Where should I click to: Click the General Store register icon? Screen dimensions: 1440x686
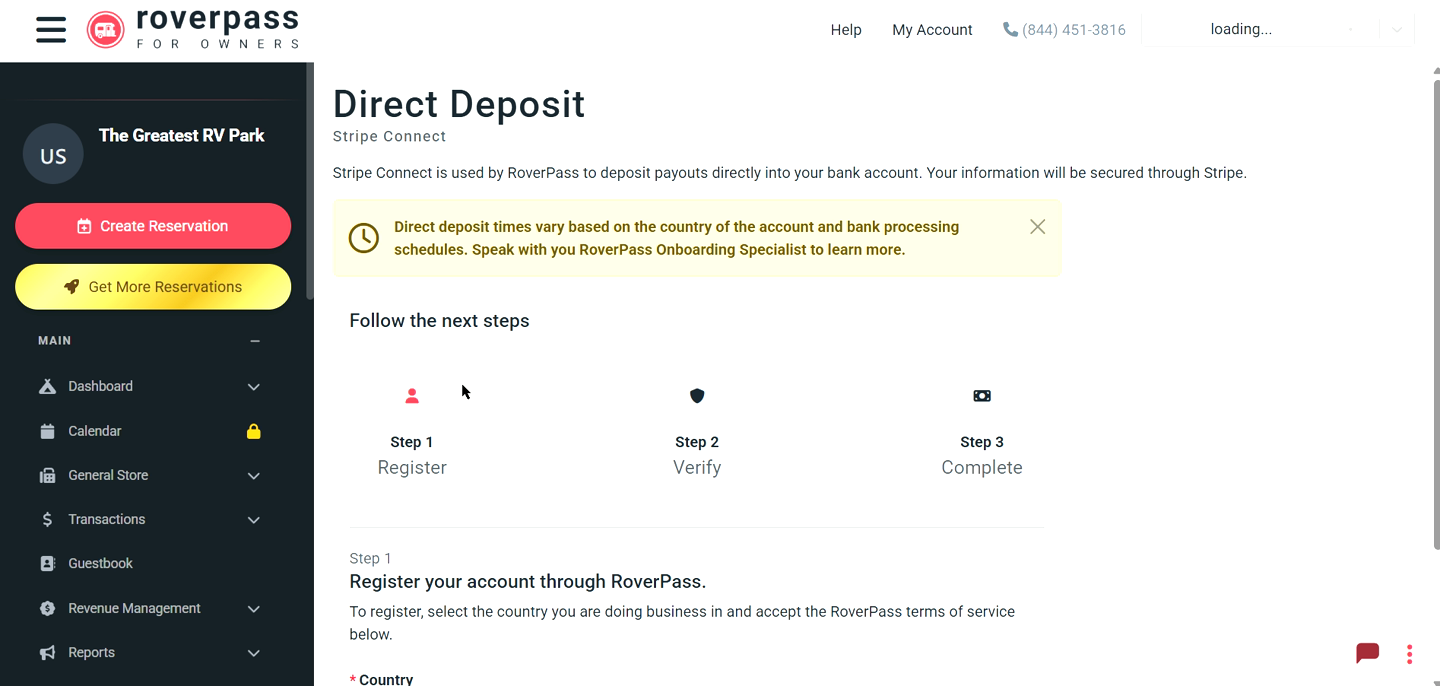point(47,476)
